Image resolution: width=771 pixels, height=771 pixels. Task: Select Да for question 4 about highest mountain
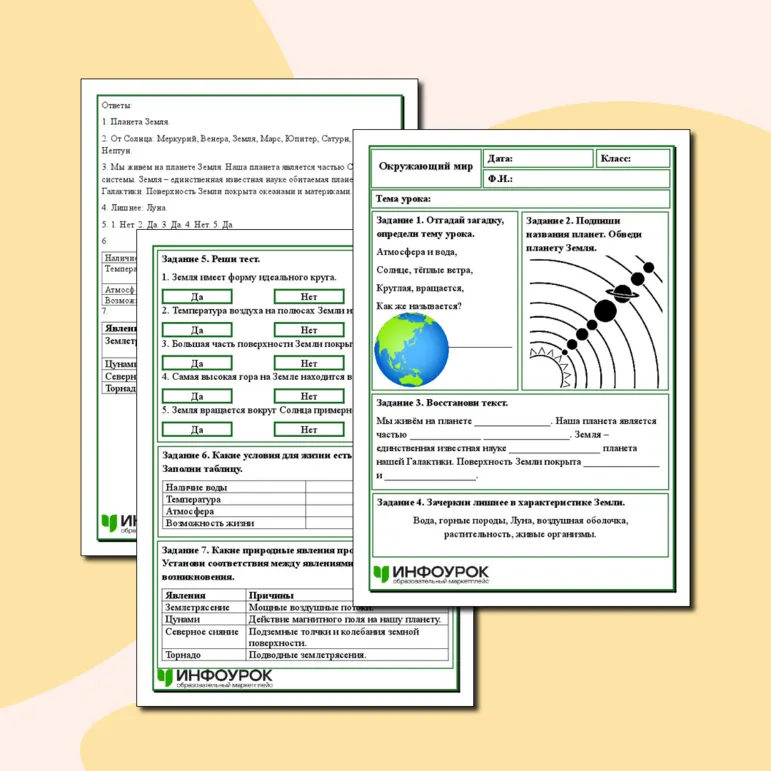click(x=197, y=396)
